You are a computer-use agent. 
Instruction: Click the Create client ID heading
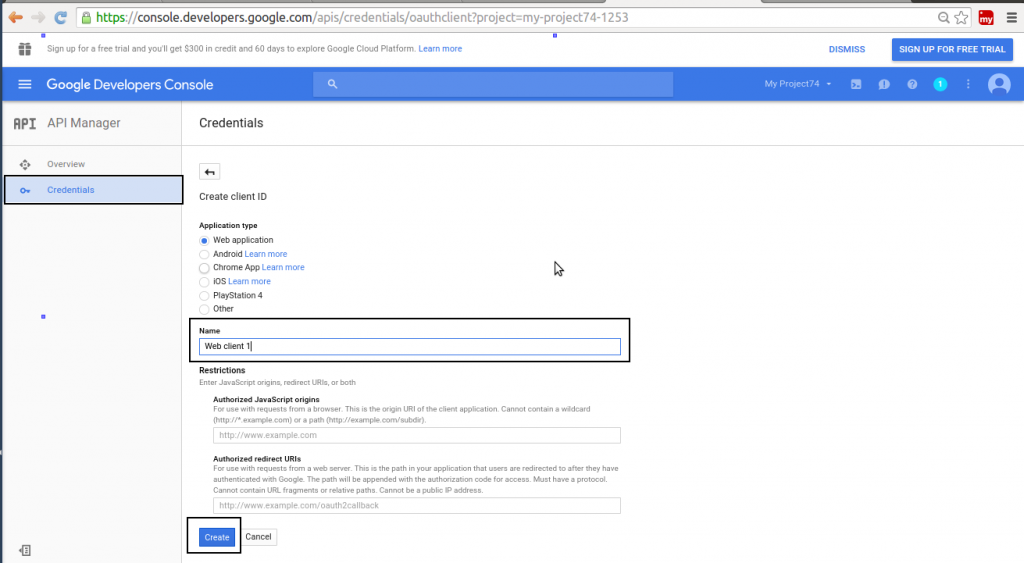[x=232, y=197]
